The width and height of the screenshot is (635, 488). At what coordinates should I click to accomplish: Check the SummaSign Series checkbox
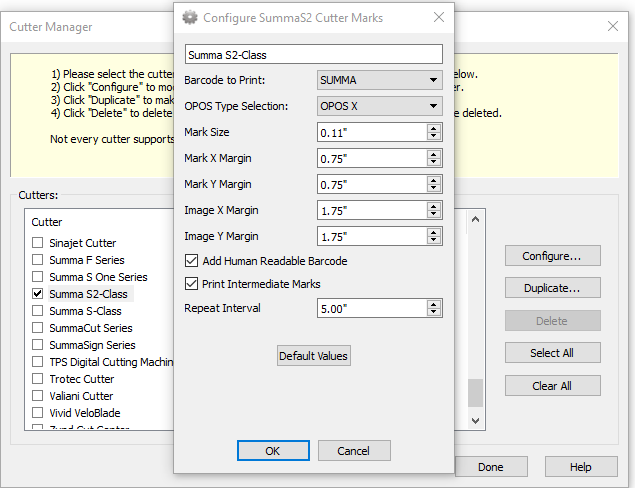pyautogui.click(x=38, y=345)
